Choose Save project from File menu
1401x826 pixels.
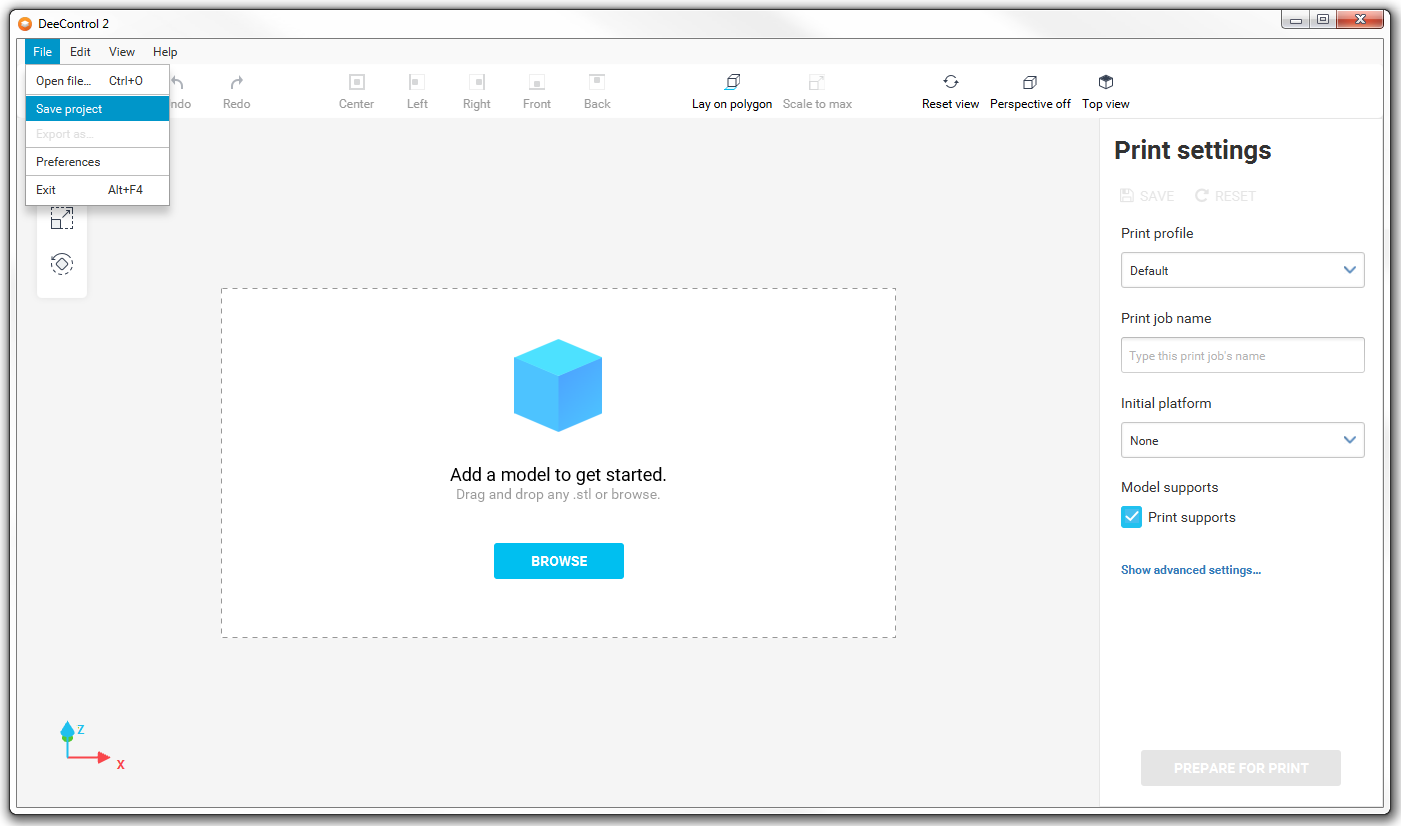coord(70,109)
